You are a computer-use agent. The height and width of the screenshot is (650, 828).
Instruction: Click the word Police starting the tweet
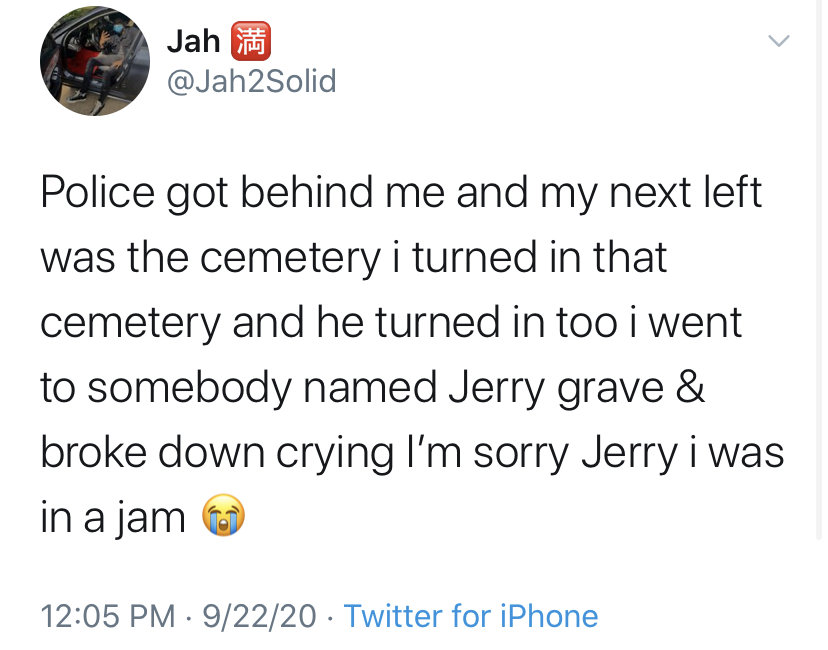click(98, 192)
